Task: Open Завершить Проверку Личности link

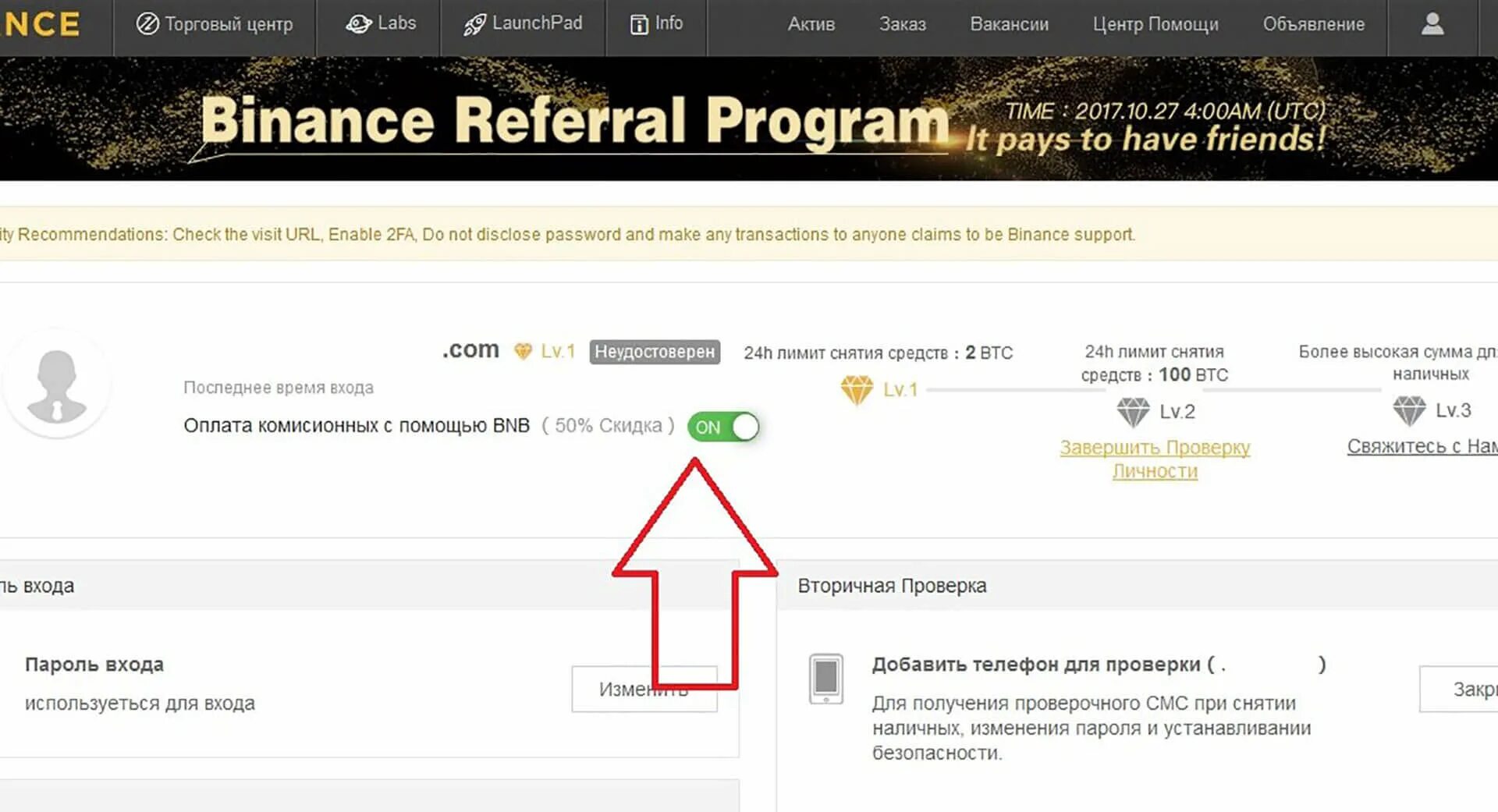Action: click(x=1155, y=459)
